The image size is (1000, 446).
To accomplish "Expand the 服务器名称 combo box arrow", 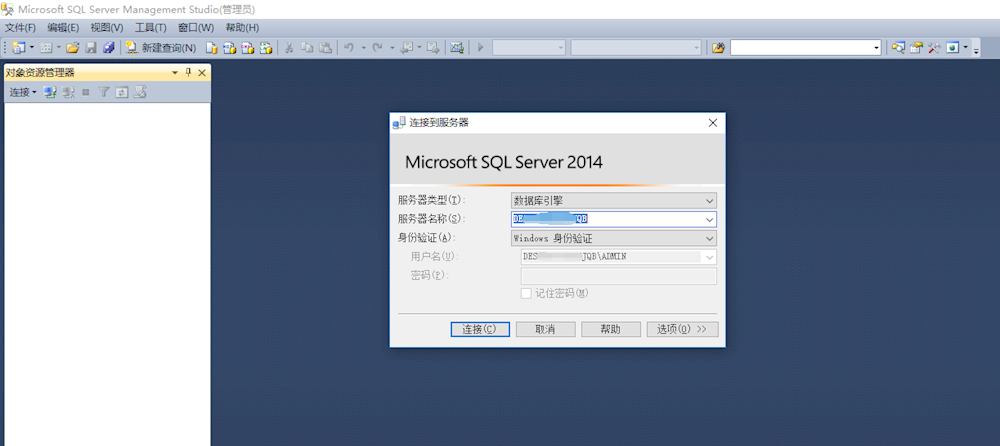I will coord(710,219).
